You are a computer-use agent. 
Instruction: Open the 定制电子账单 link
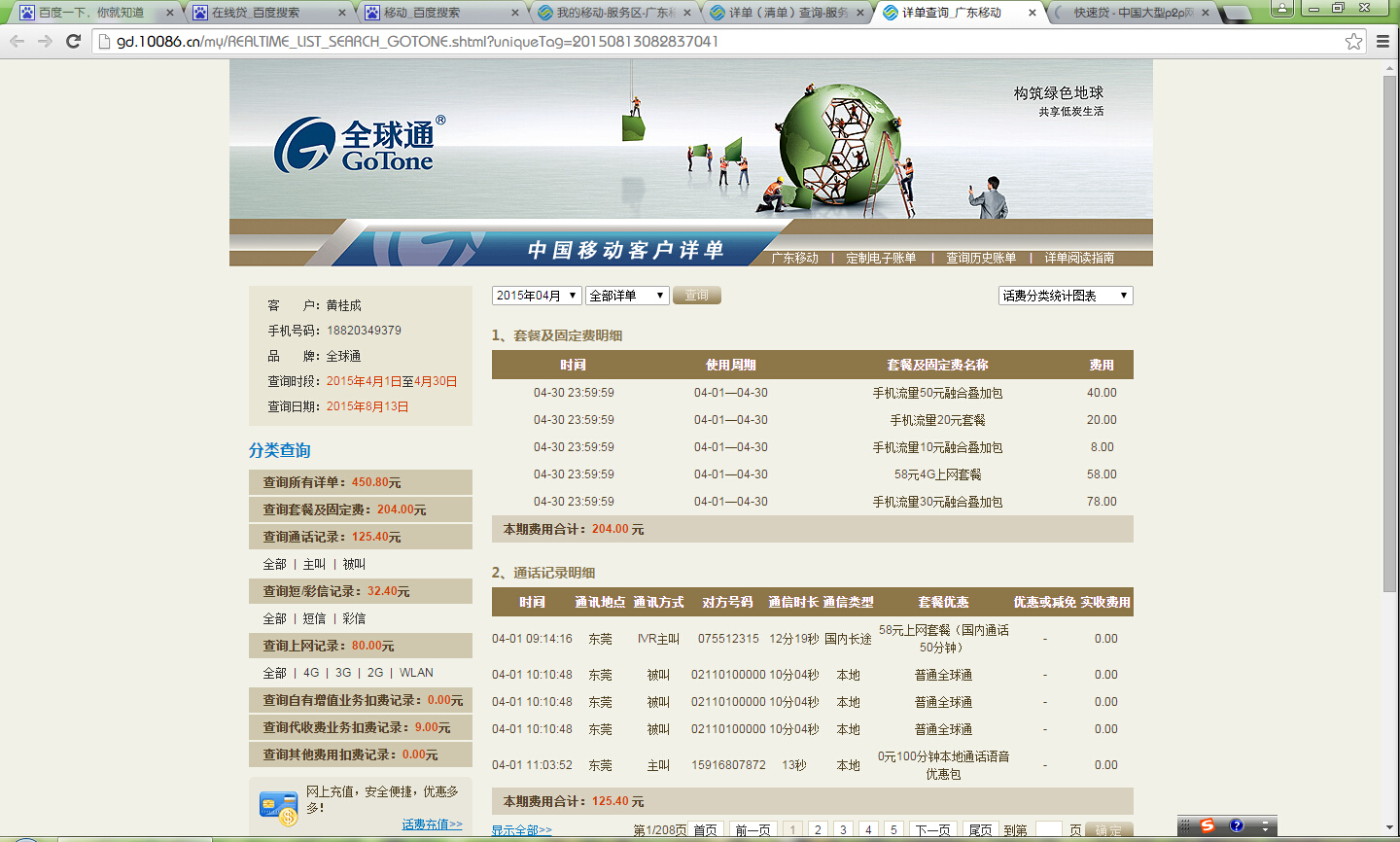point(881,258)
